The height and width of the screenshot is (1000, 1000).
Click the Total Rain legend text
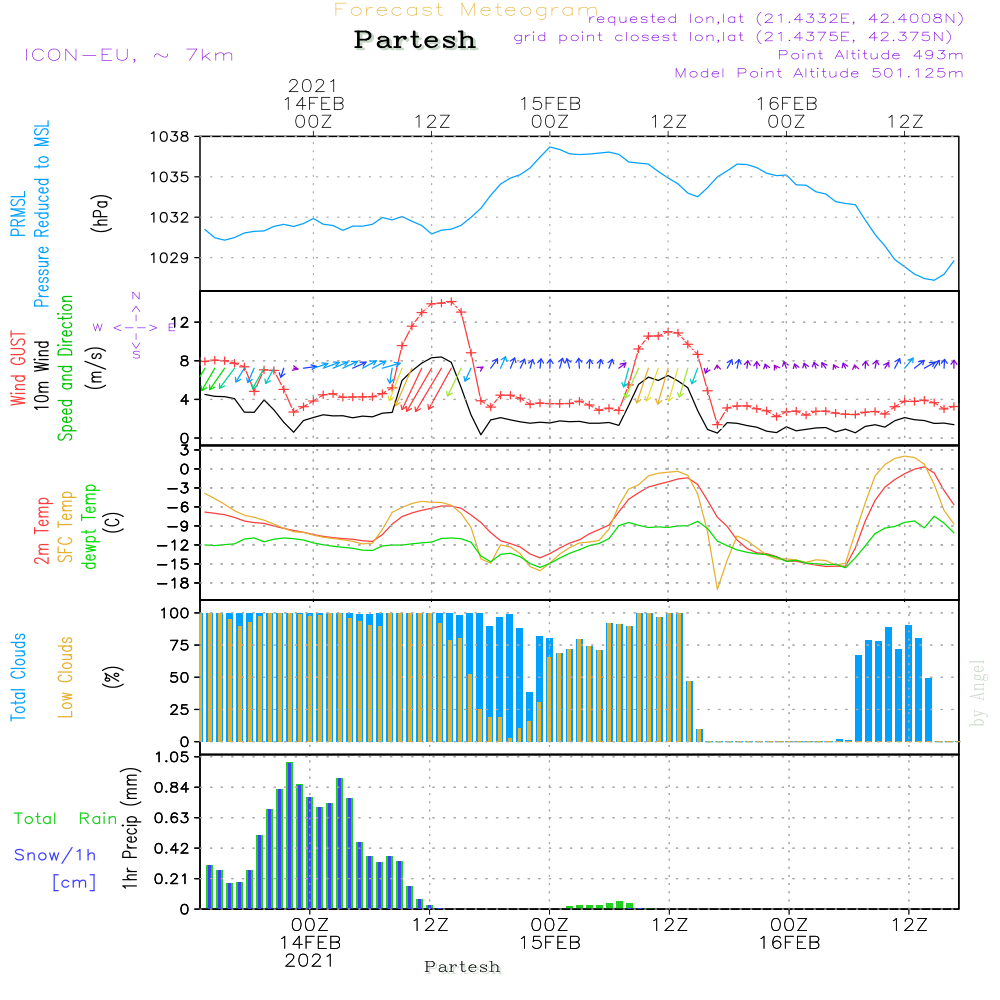click(x=66, y=818)
